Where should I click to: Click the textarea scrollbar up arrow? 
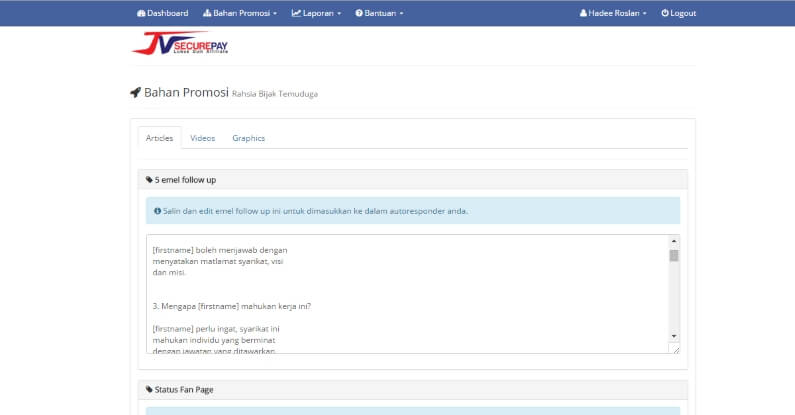pos(674,241)
